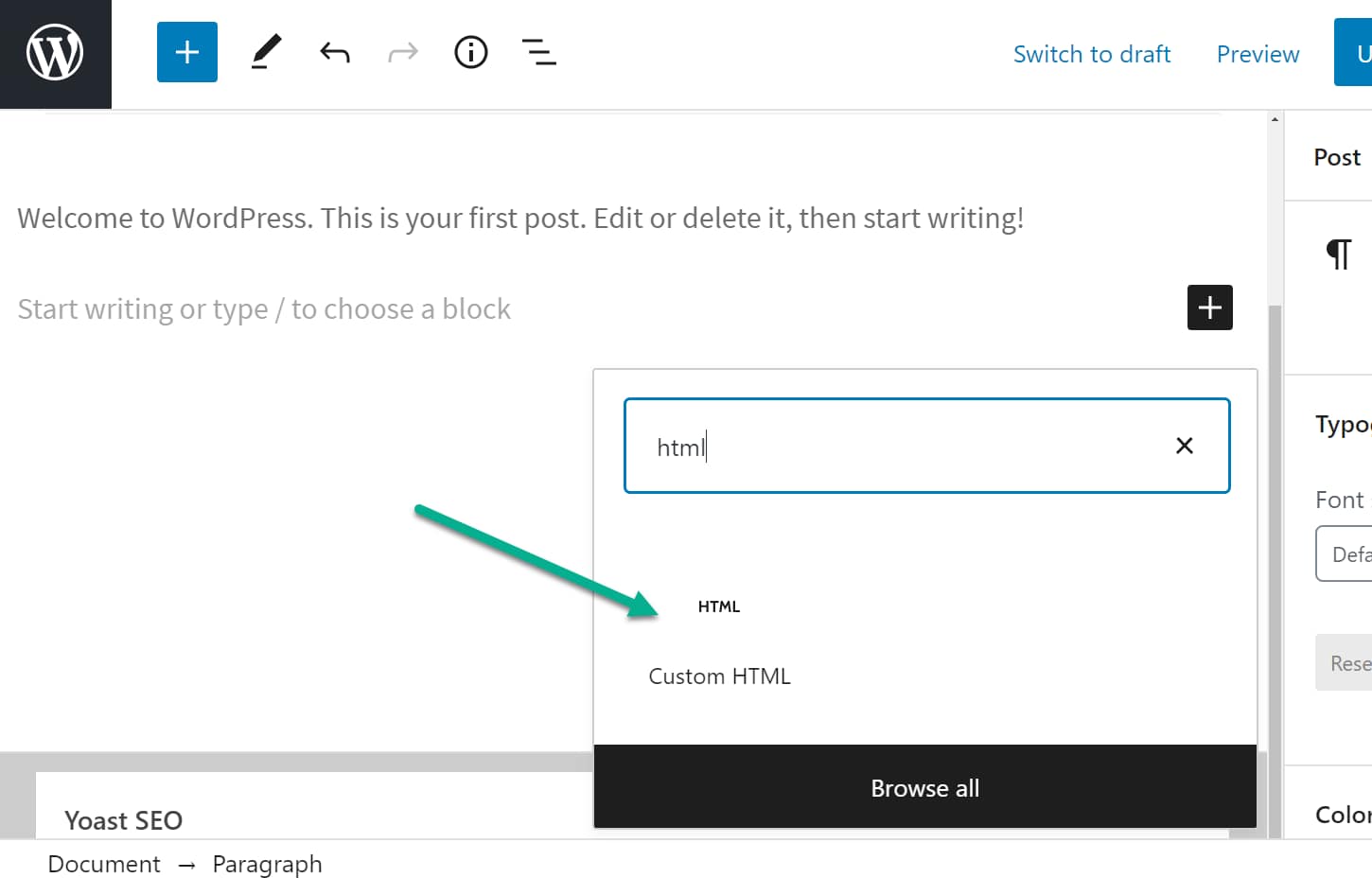This screenshot has width=1372, height=878.
Task: Select the Tools pencil icon in the toolbar
Action: [x=266, y=52]
